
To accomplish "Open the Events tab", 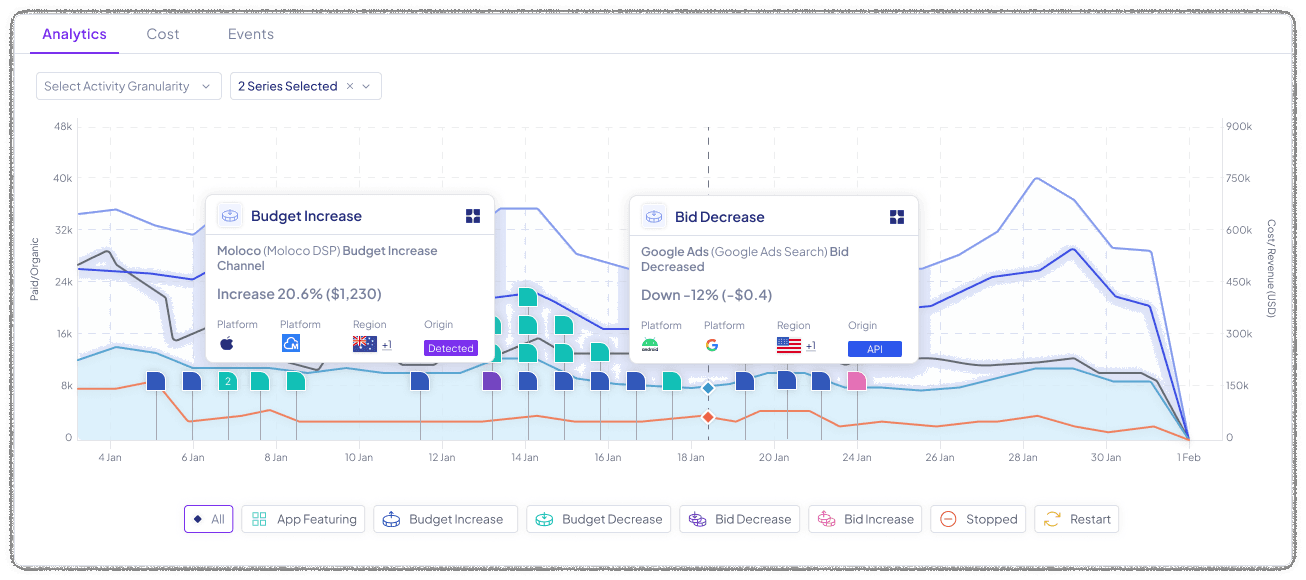I will tap(250, 34).
